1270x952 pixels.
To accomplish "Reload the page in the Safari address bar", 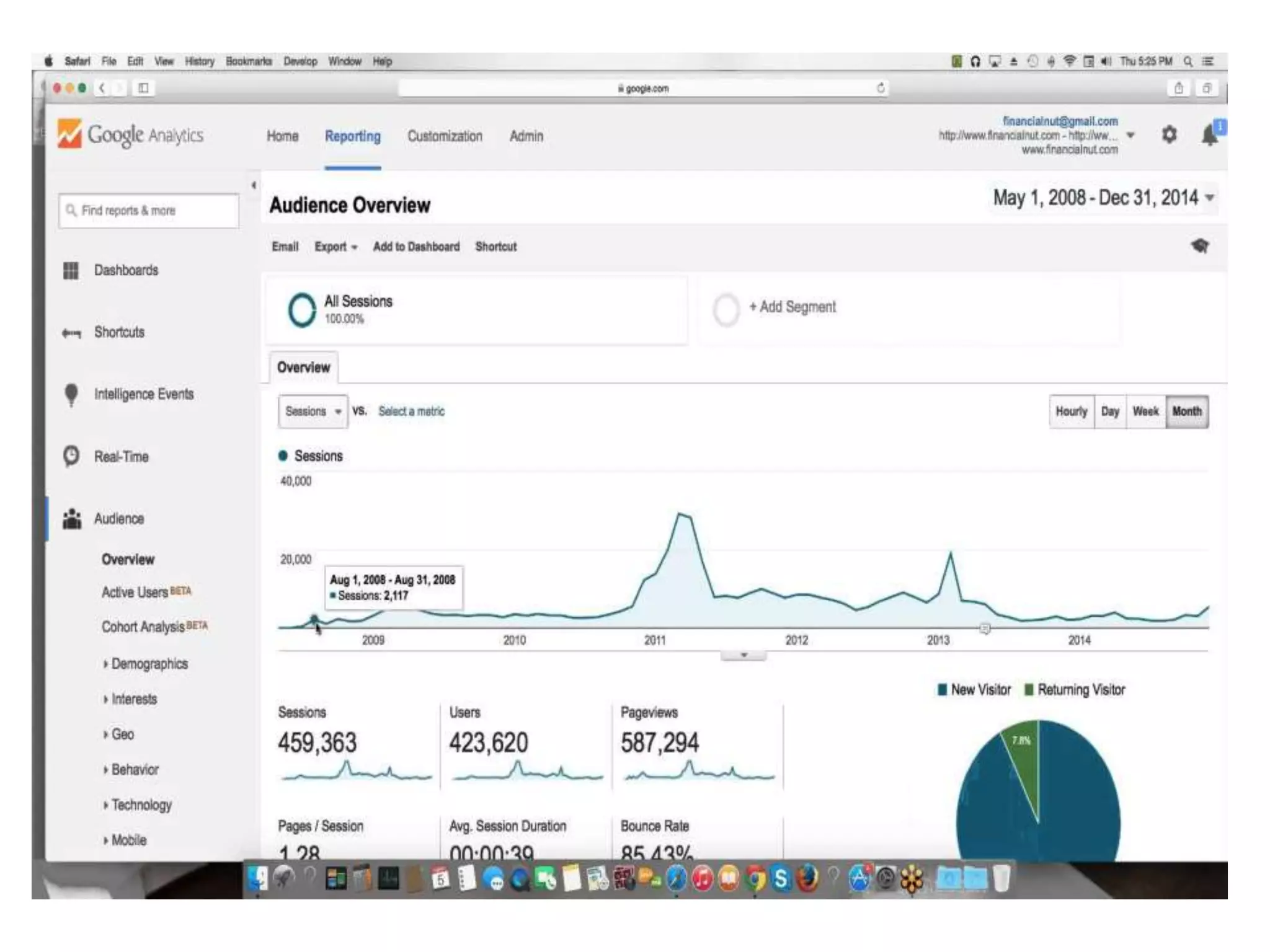I will 881,88.
